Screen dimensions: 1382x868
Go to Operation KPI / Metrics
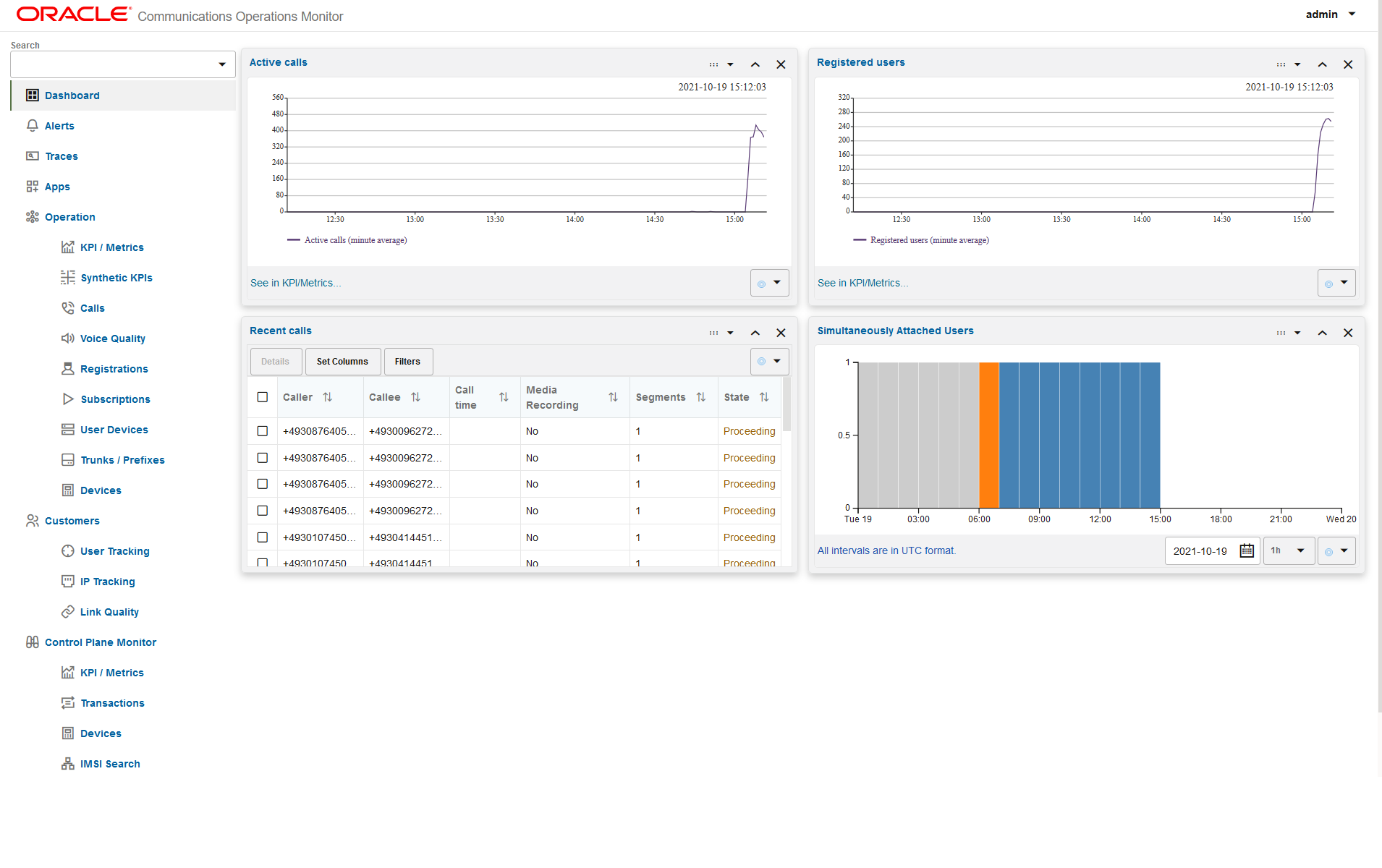(x=111, y=247)
